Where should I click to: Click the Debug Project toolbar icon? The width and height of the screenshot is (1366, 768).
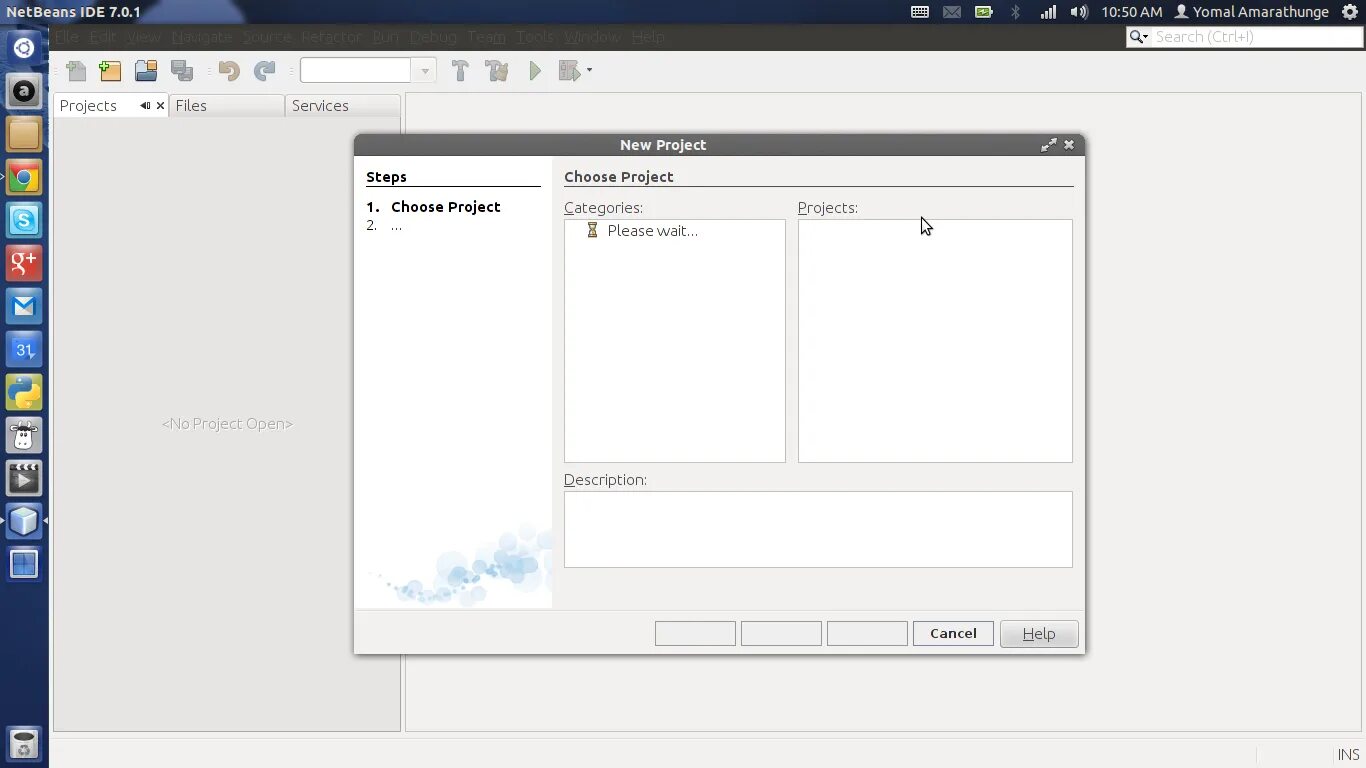tap(569, 71)
